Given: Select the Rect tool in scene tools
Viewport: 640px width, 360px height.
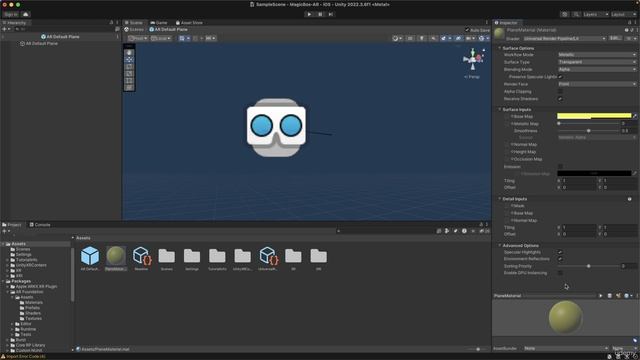Looking at the screenshot, I should pyautogui.click(x=129, y=80).
